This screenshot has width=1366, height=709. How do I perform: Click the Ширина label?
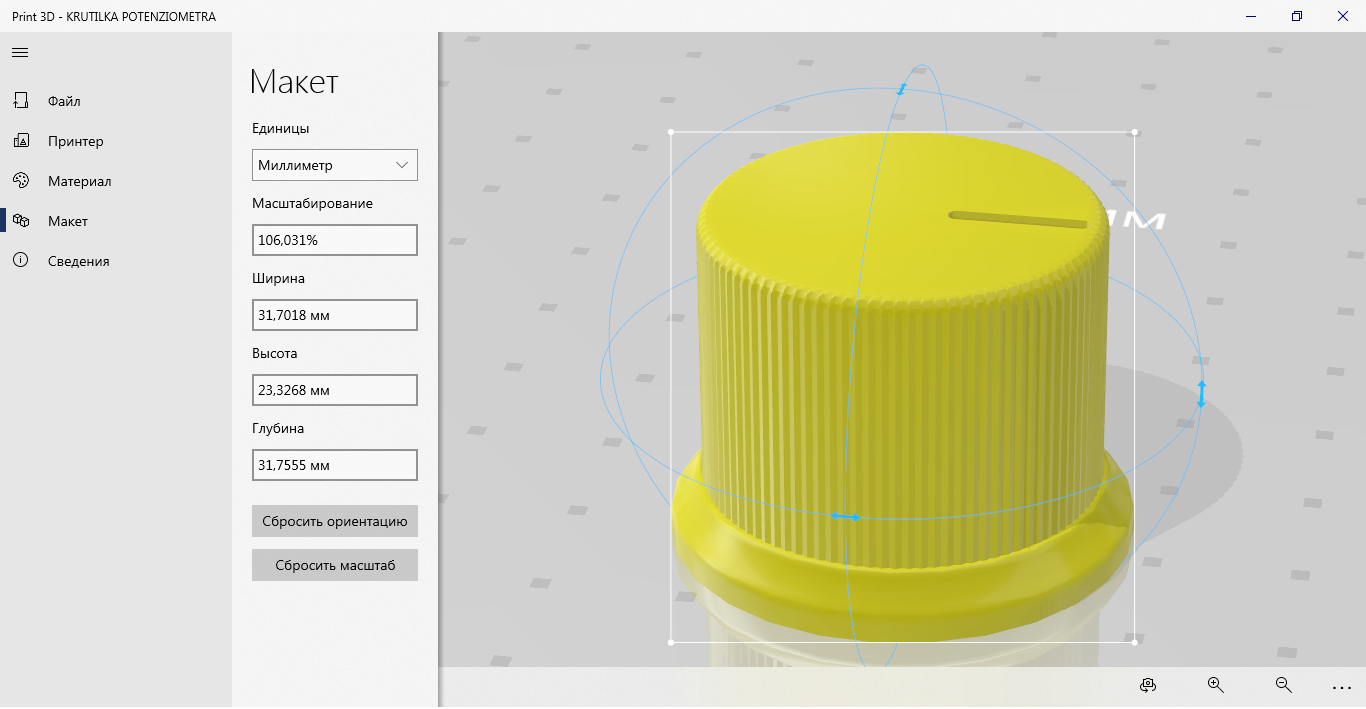279,278
